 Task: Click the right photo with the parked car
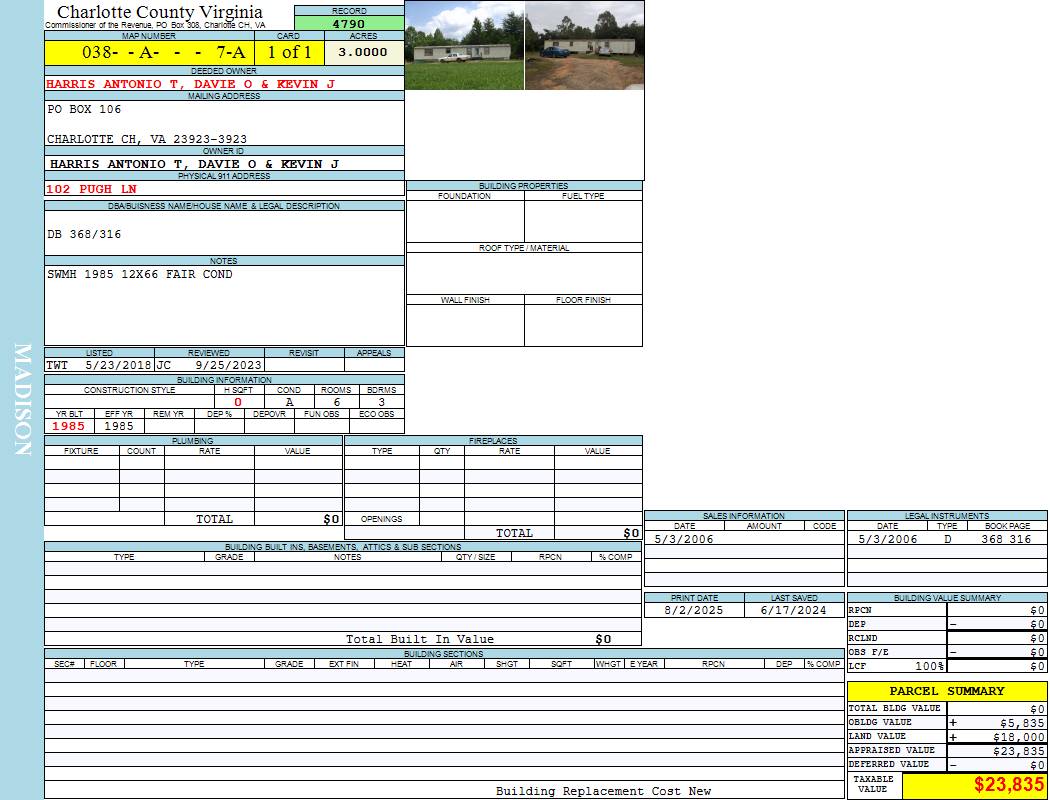(x=584, y=45)
